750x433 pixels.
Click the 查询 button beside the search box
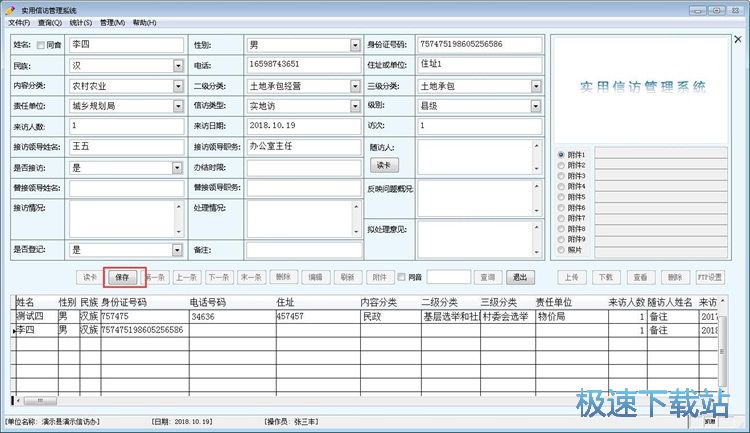coord(488,277)
